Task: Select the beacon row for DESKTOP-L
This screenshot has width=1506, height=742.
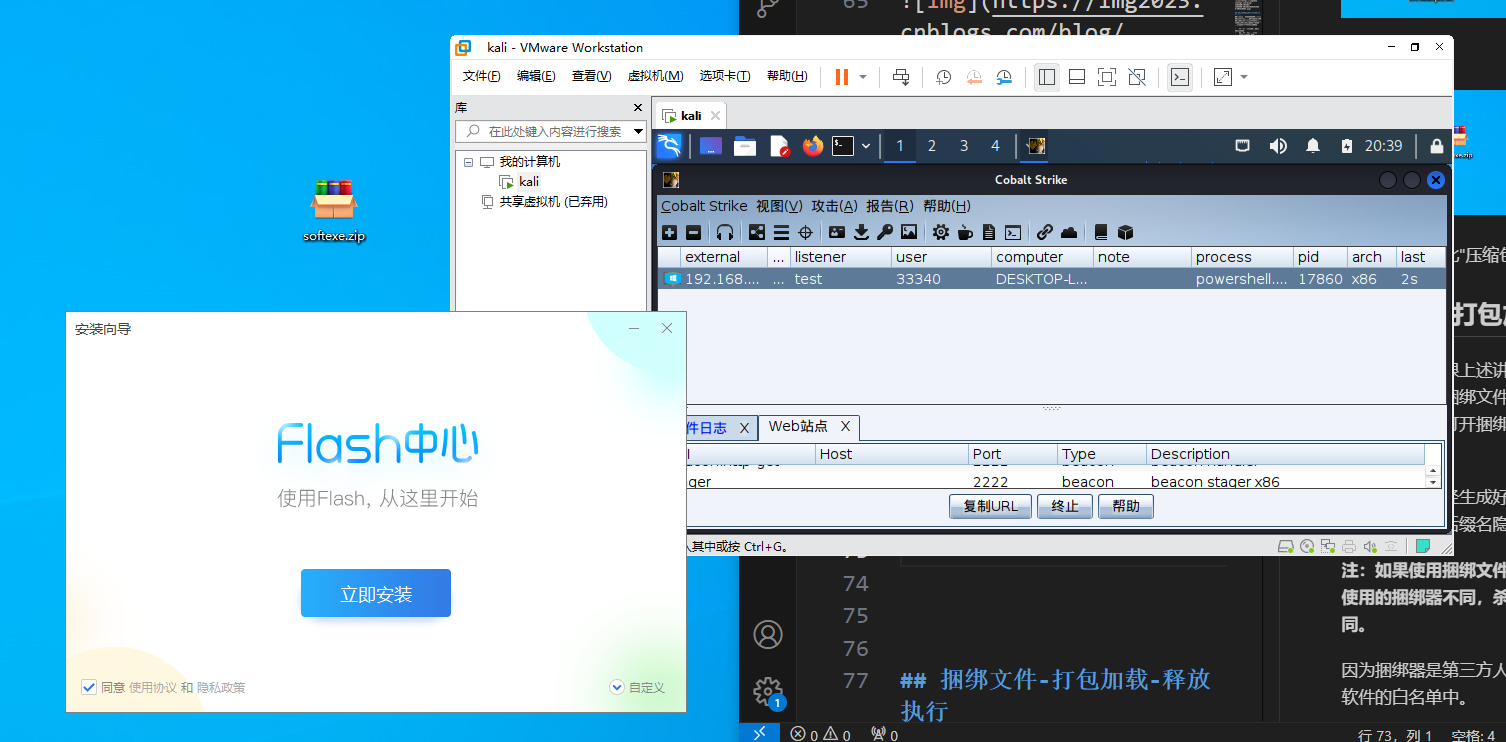Action: pyautogui.click(x=1051, y=279)
